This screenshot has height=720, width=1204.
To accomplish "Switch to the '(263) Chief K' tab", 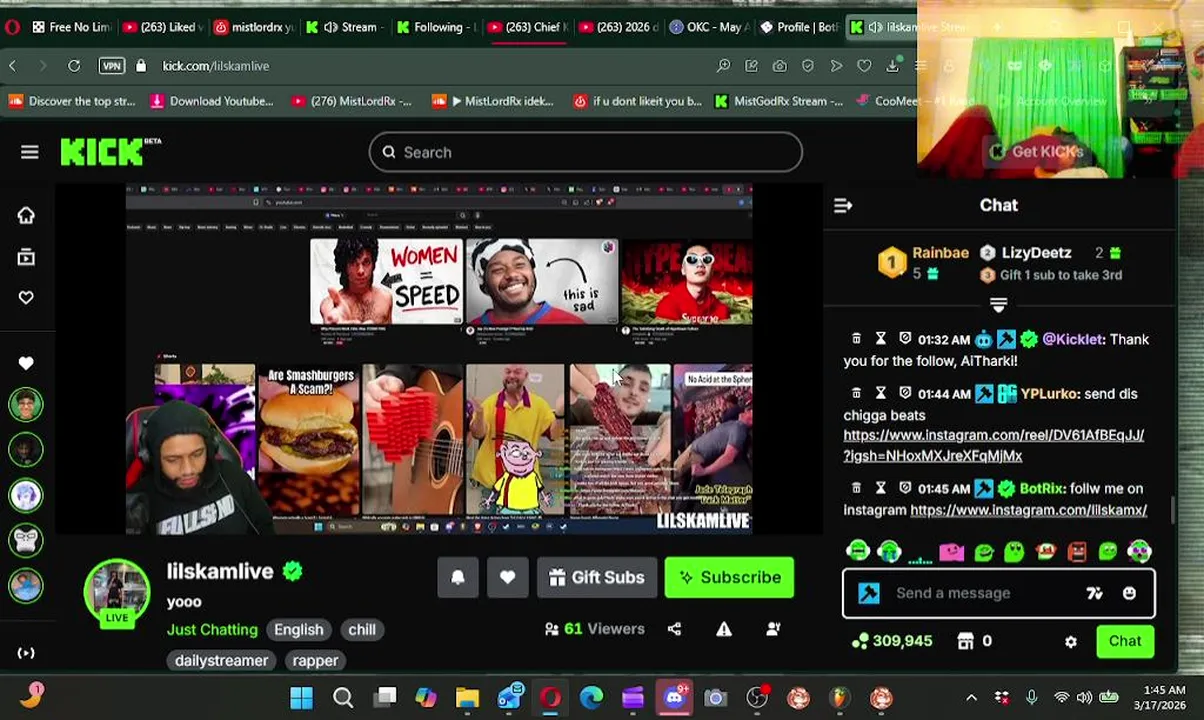I will [527, 27].
